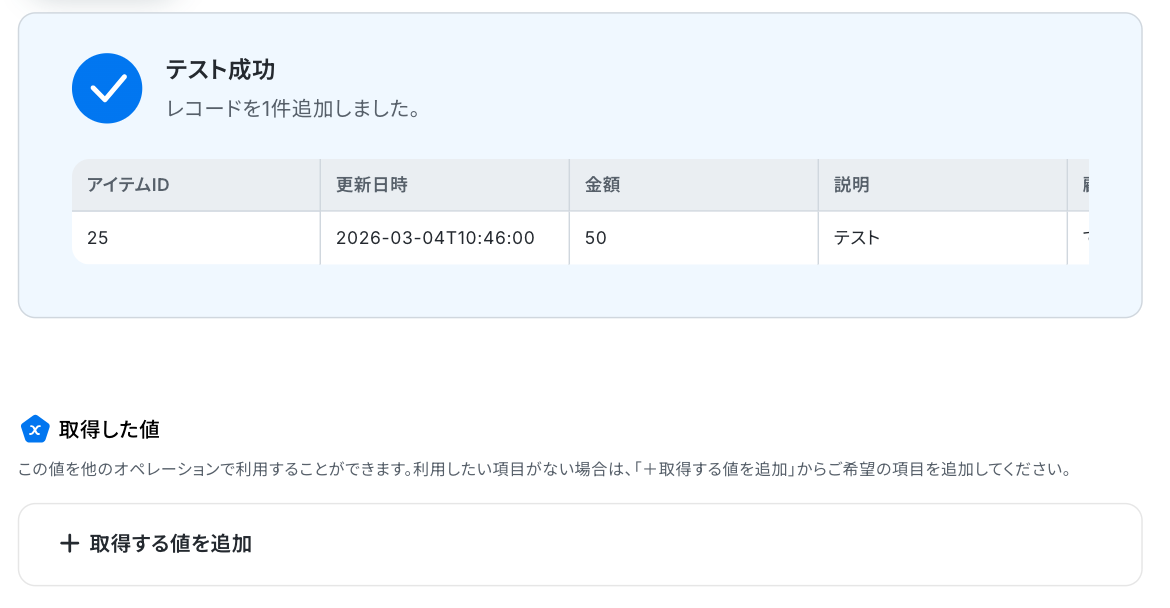Click the blue pentagon icon beside 取得した値
1170x608 pixels.
pyautogui.click(x=35, y=429)
